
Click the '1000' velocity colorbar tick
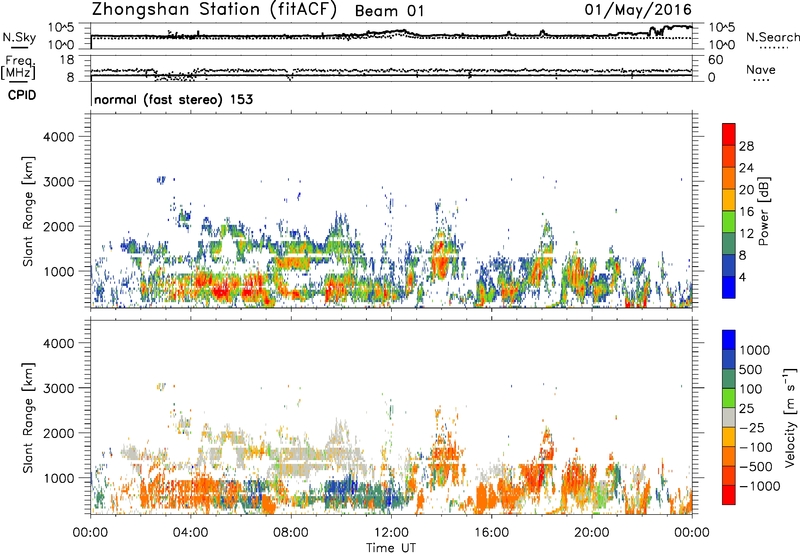pyautogui.click(x=755, y=350)
